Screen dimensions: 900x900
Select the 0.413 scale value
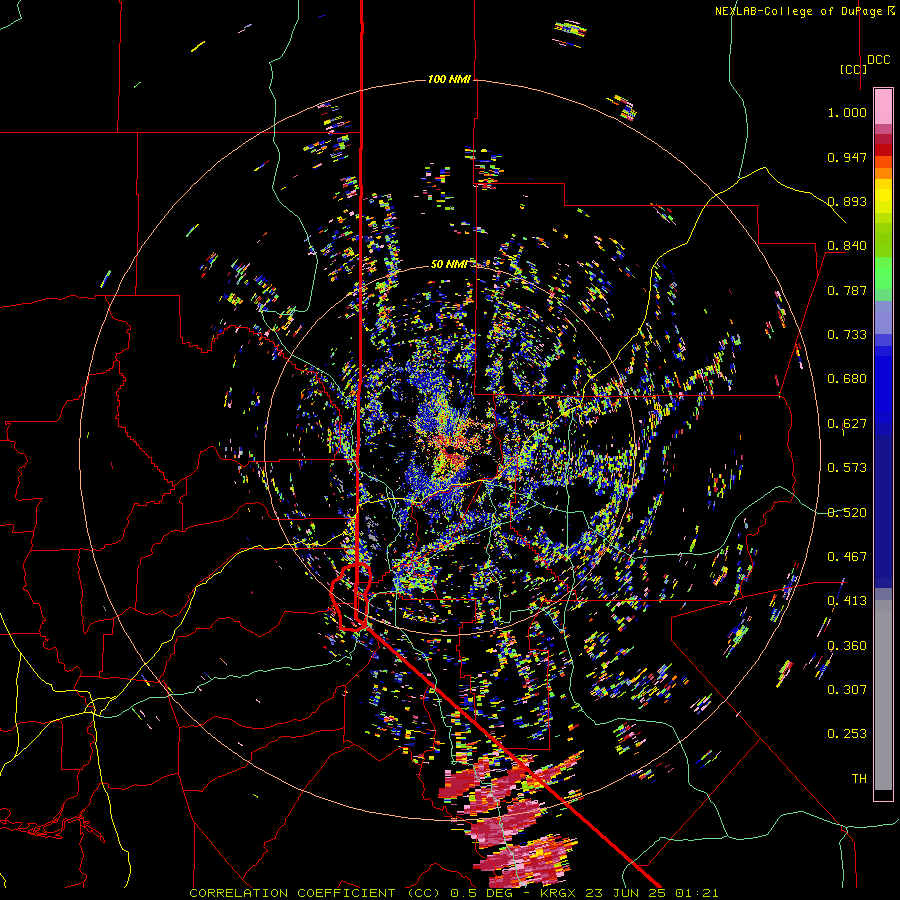click(847, 601)
